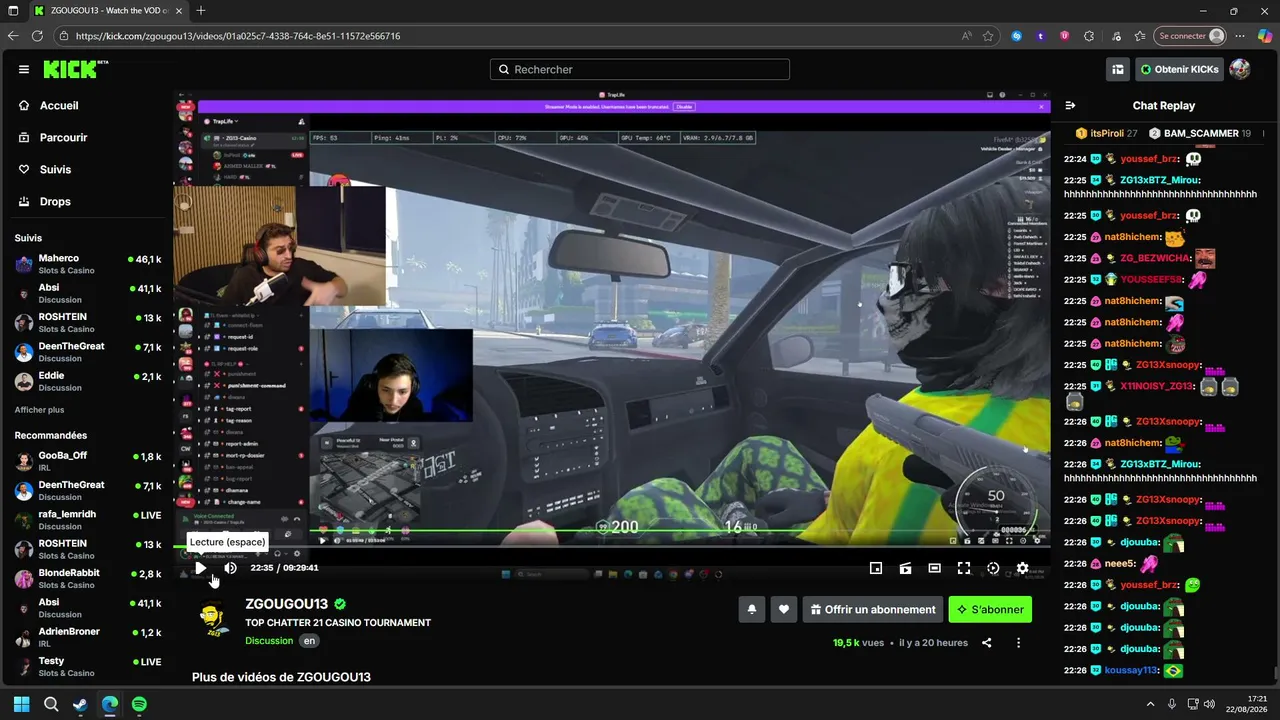
Task: Open Steam from the taskbar
Action: pos(80,704)
